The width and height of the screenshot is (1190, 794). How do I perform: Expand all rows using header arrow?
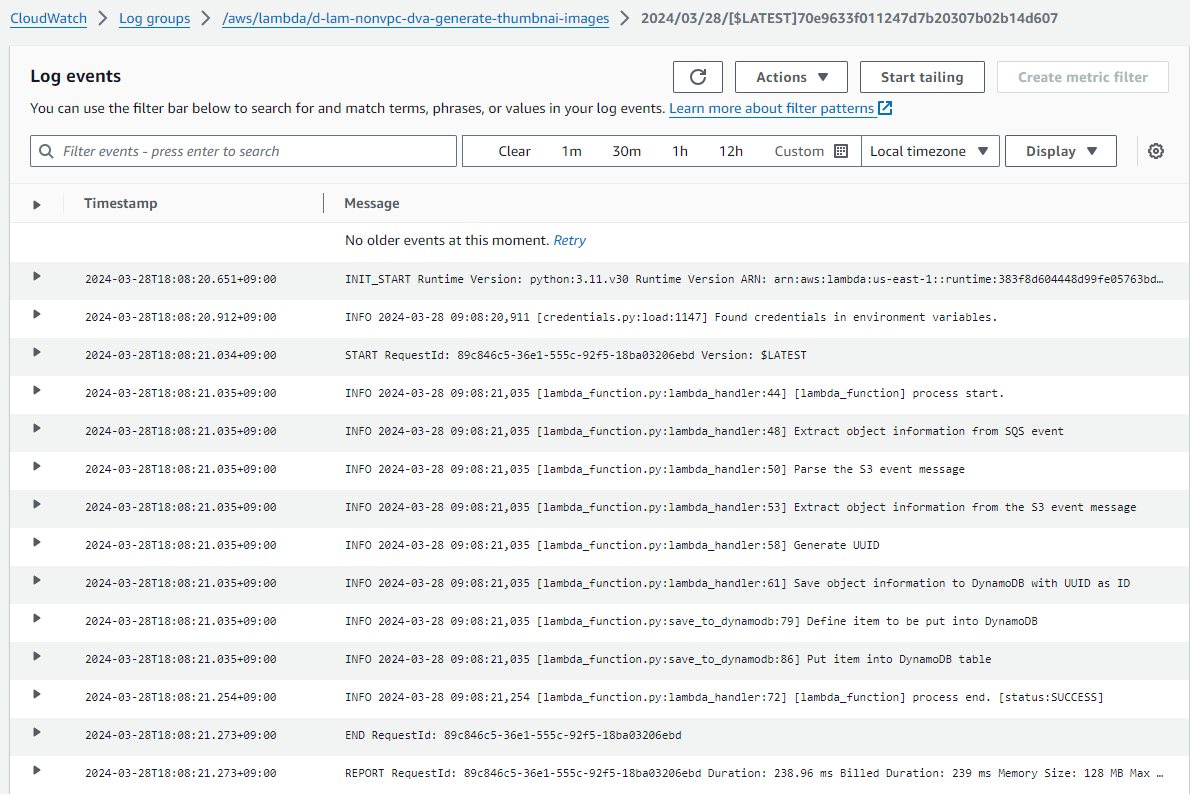click(x=37, y=204)
